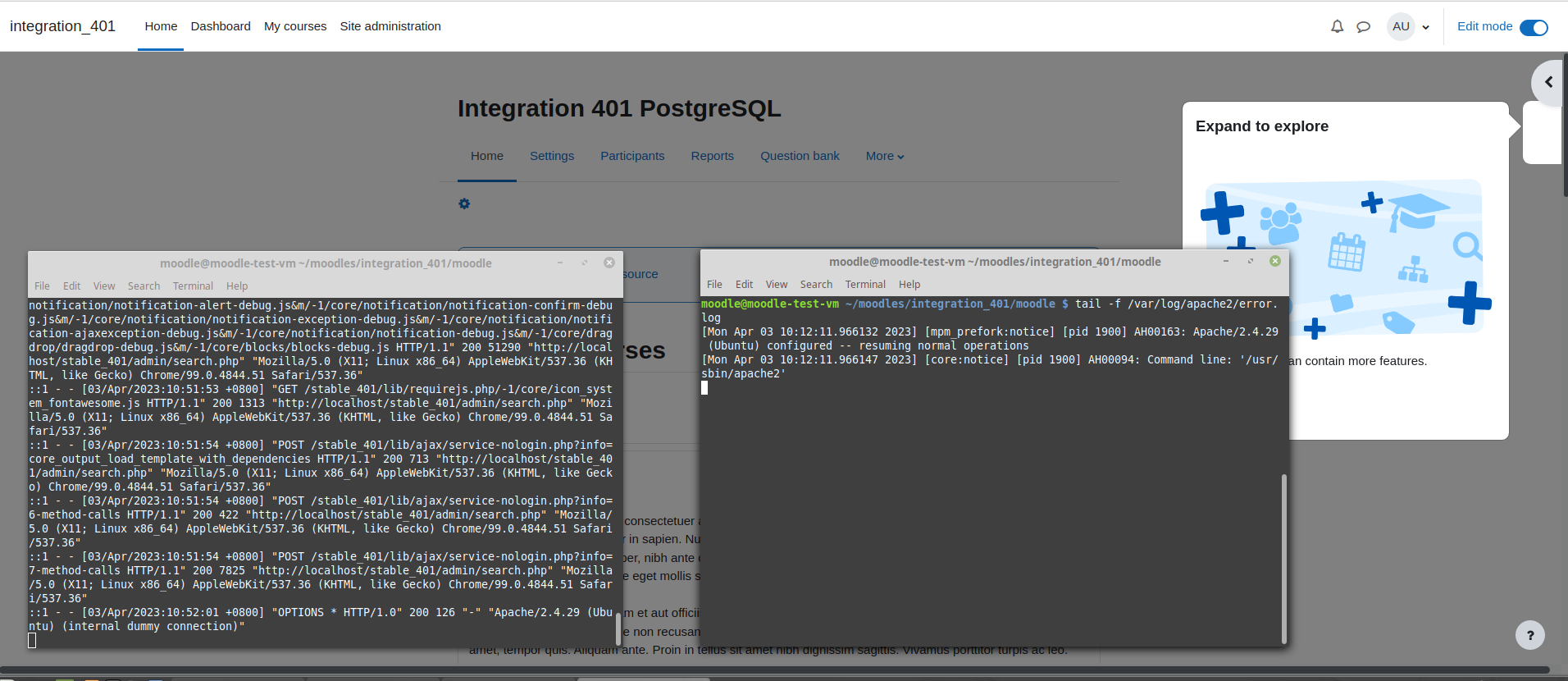The width and height of the screenshot is (1568, 681).
Task: Click the cursor block in right terminal
Action: pyautogui.click(x=704, y=387)
